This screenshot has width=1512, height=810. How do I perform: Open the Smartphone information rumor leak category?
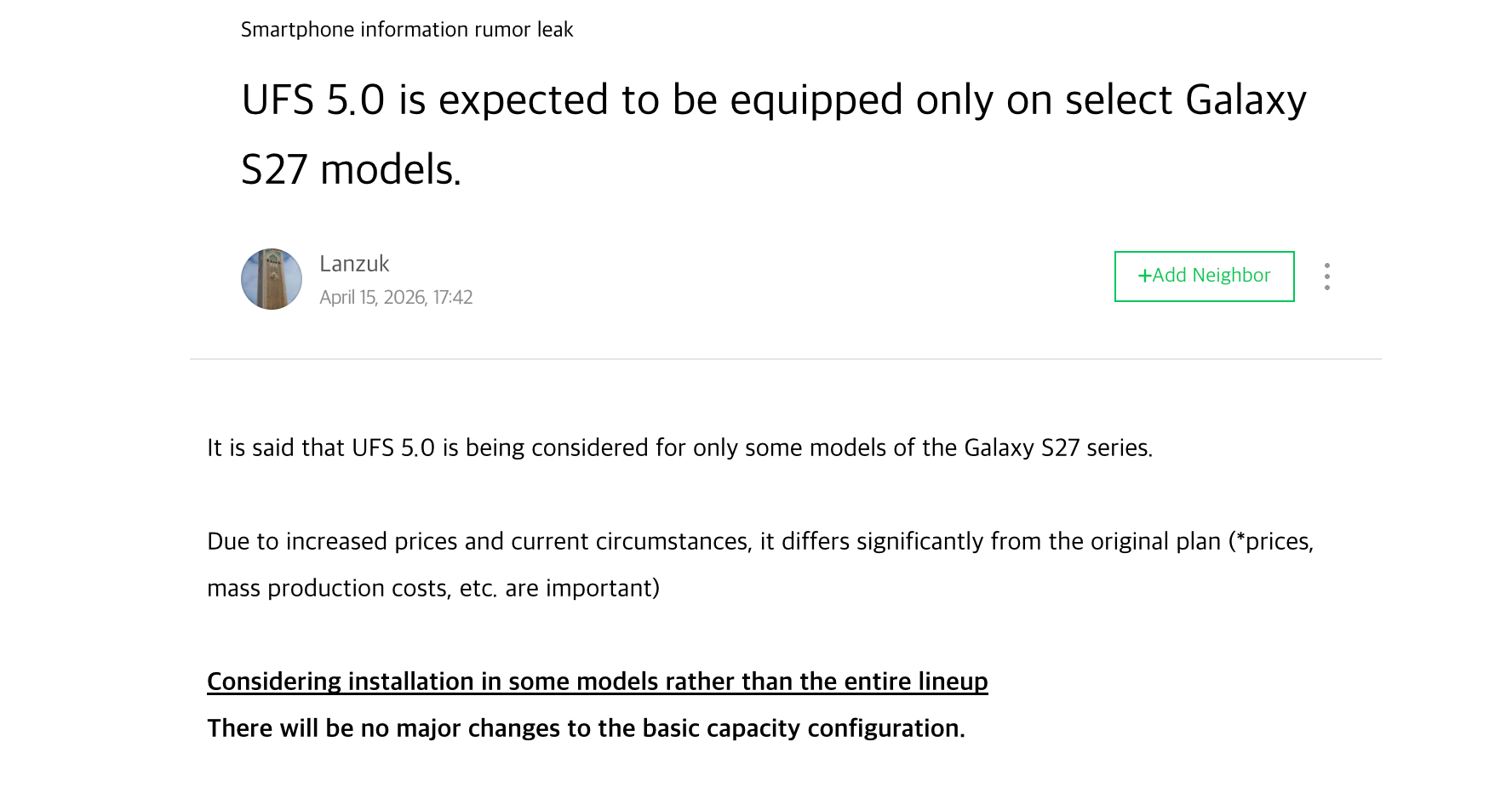407,29
